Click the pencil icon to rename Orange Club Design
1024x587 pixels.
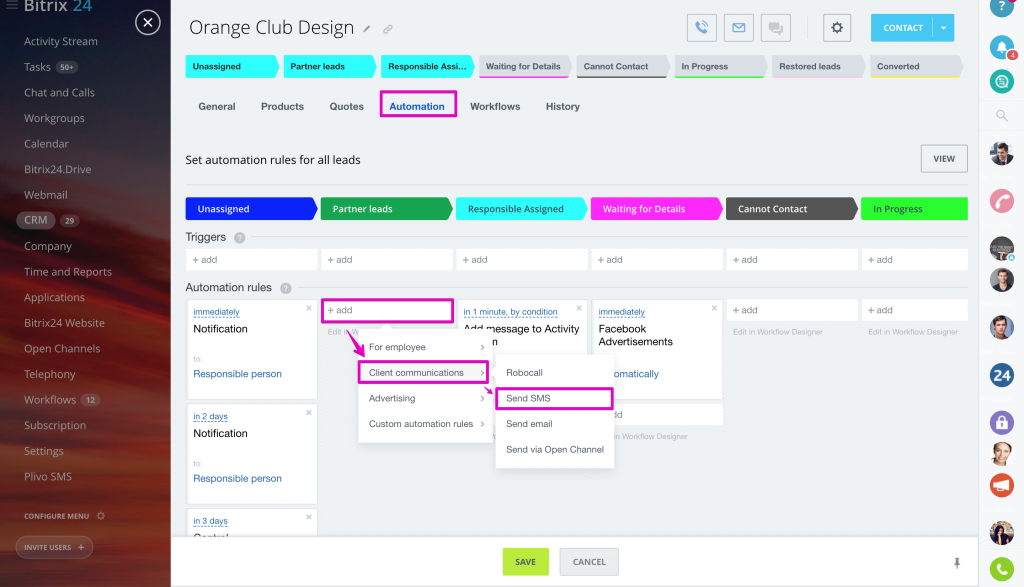pos(367,29)
